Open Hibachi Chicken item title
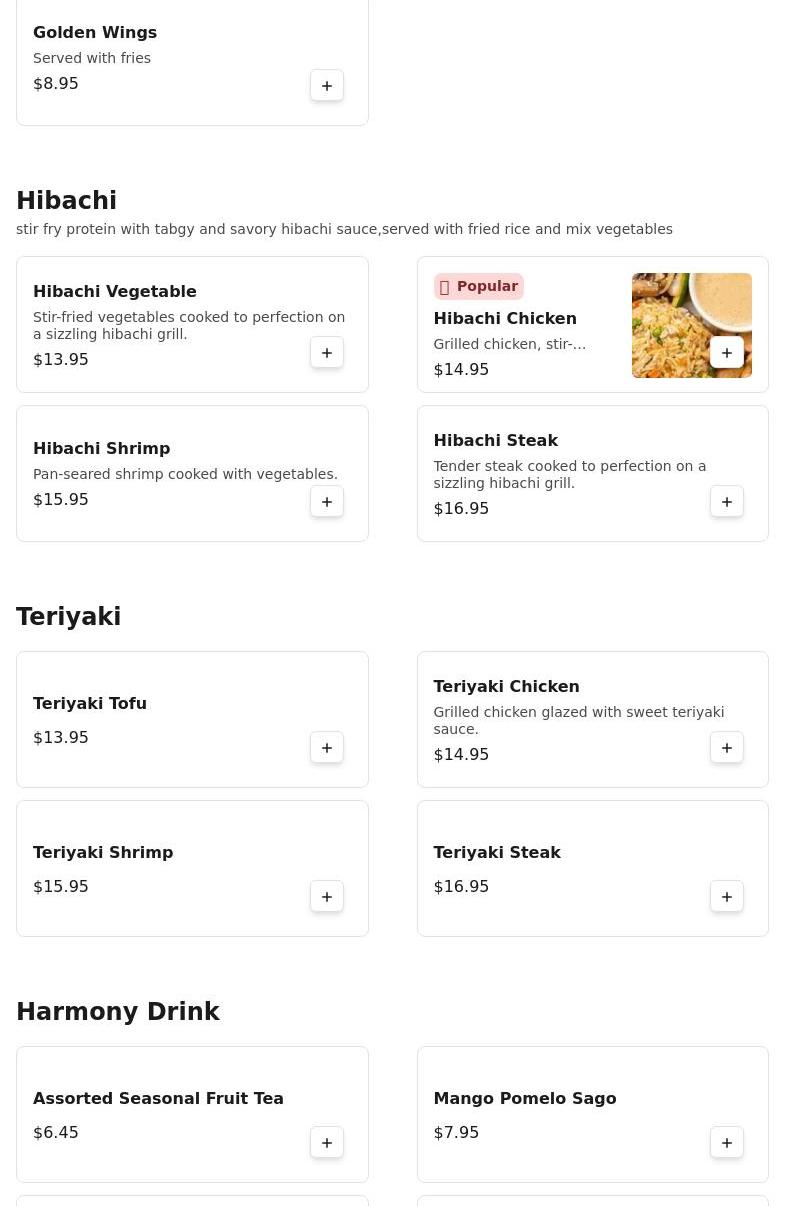Screen dimensions: 785x1206 (x=505, y=318)
